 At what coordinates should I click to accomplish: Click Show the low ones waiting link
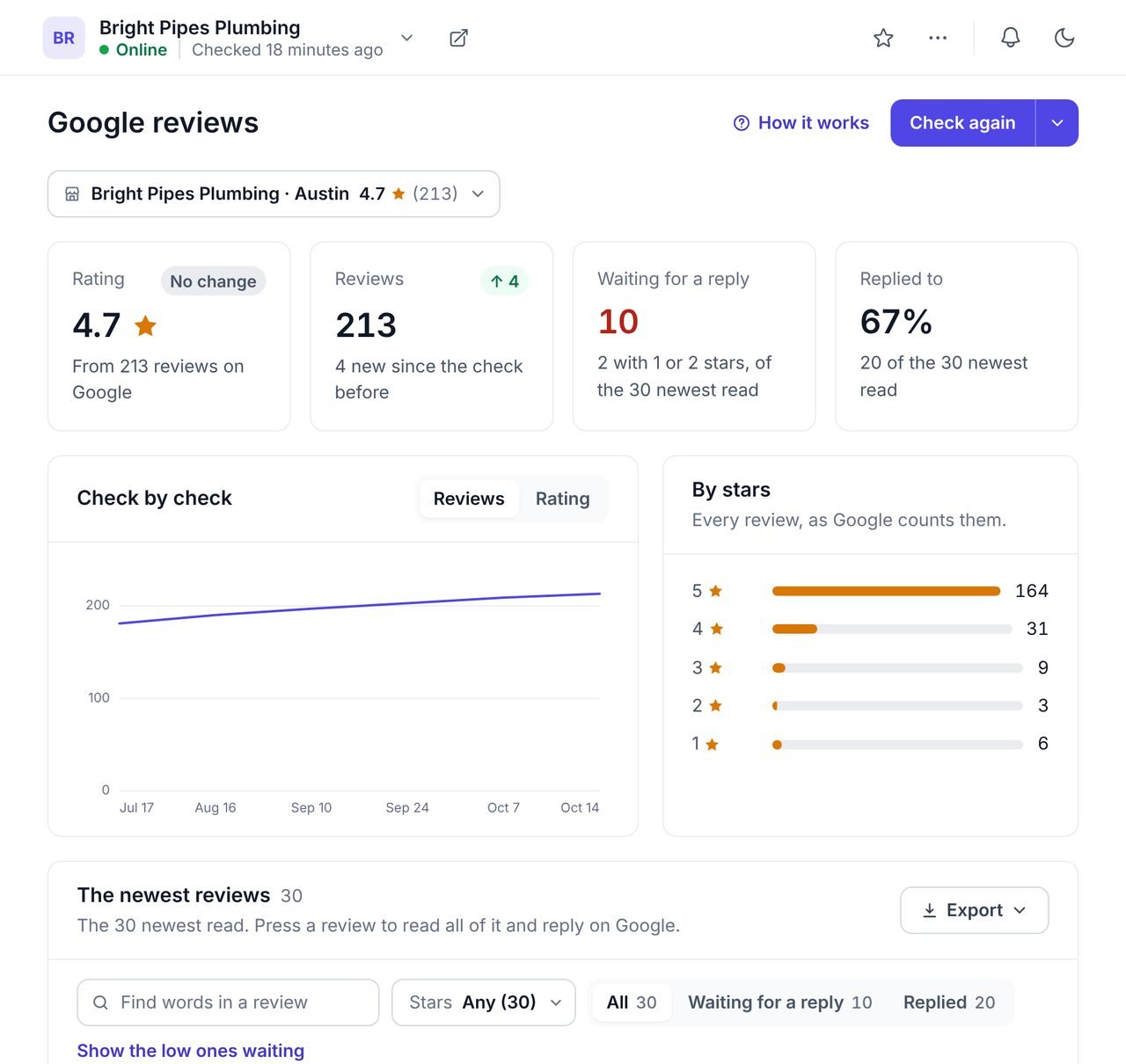[x=191, y=1051]
